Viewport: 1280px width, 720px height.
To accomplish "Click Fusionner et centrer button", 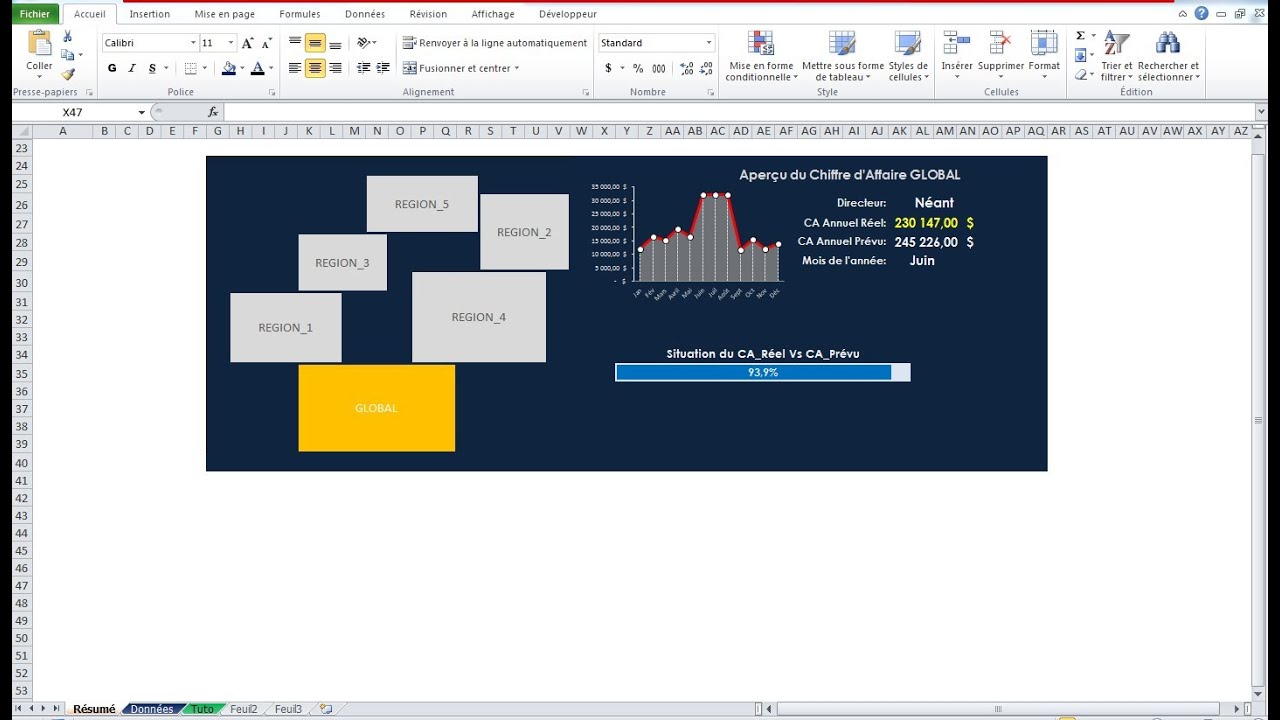I will point(461,68).
